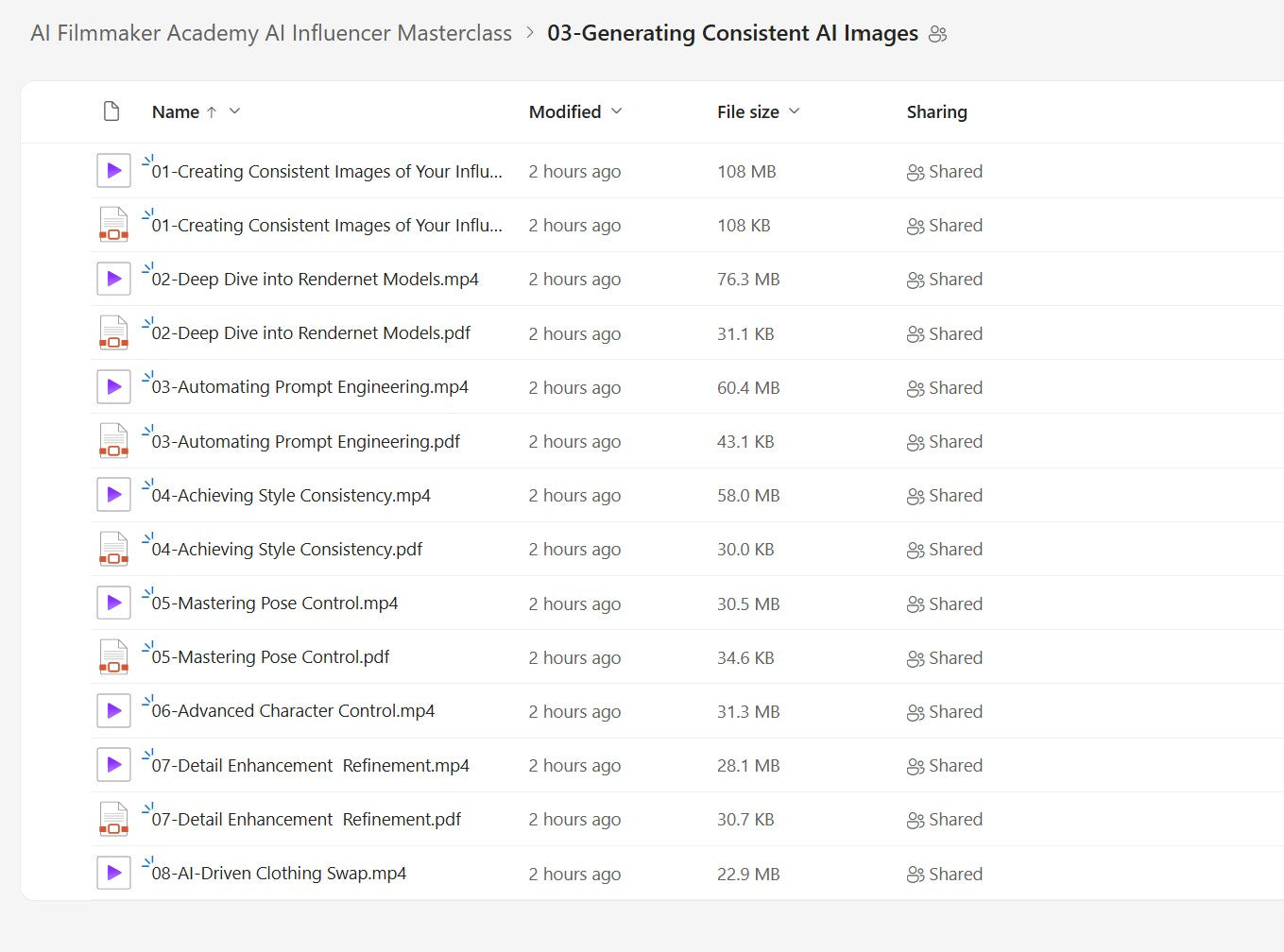Open 03-Automating Prompt Engineering.mp4 file
The image size is (1284, 952).
click(x=310, y=387)
